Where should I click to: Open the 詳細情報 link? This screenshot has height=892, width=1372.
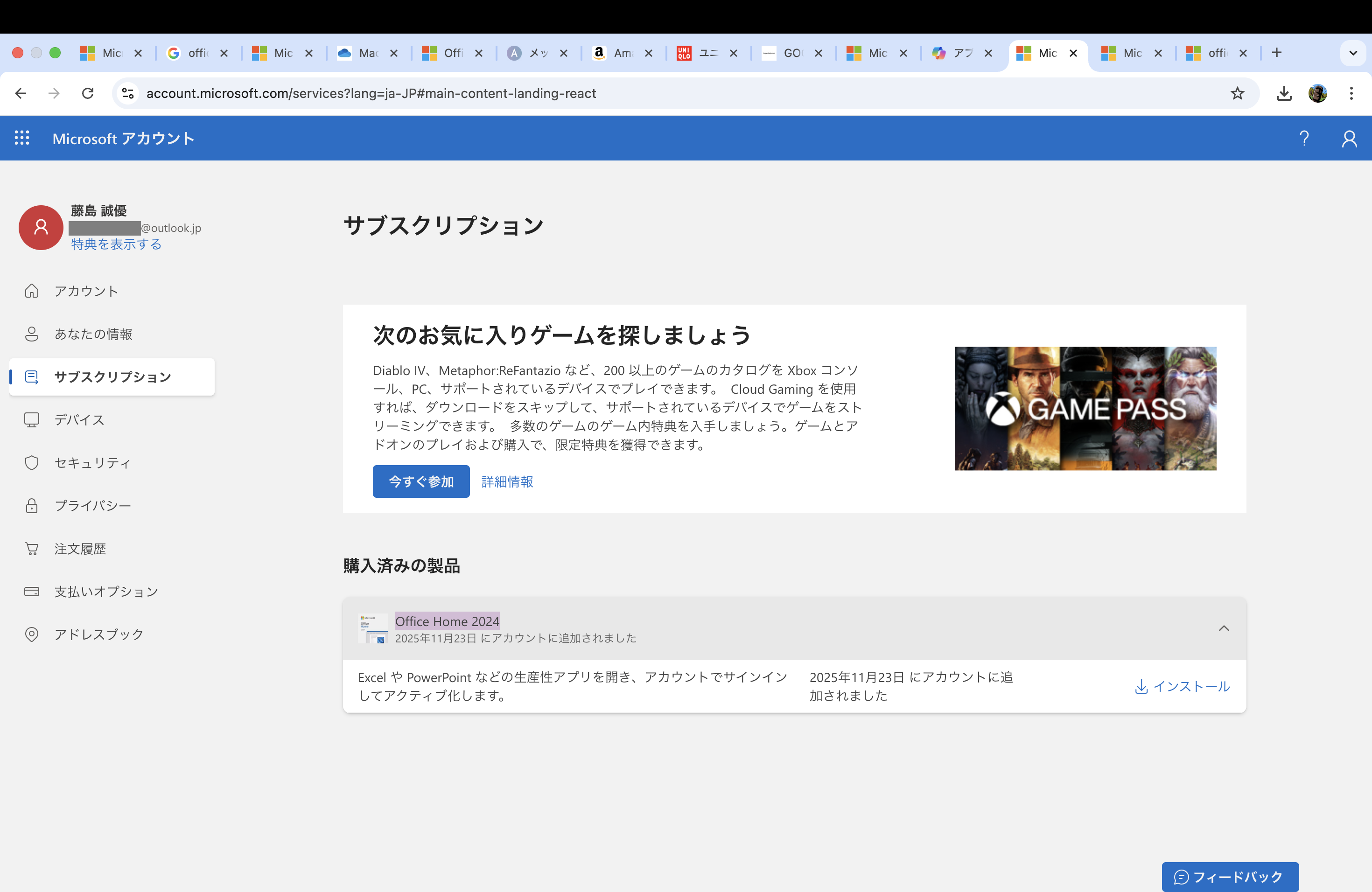(x=507, y=481)
